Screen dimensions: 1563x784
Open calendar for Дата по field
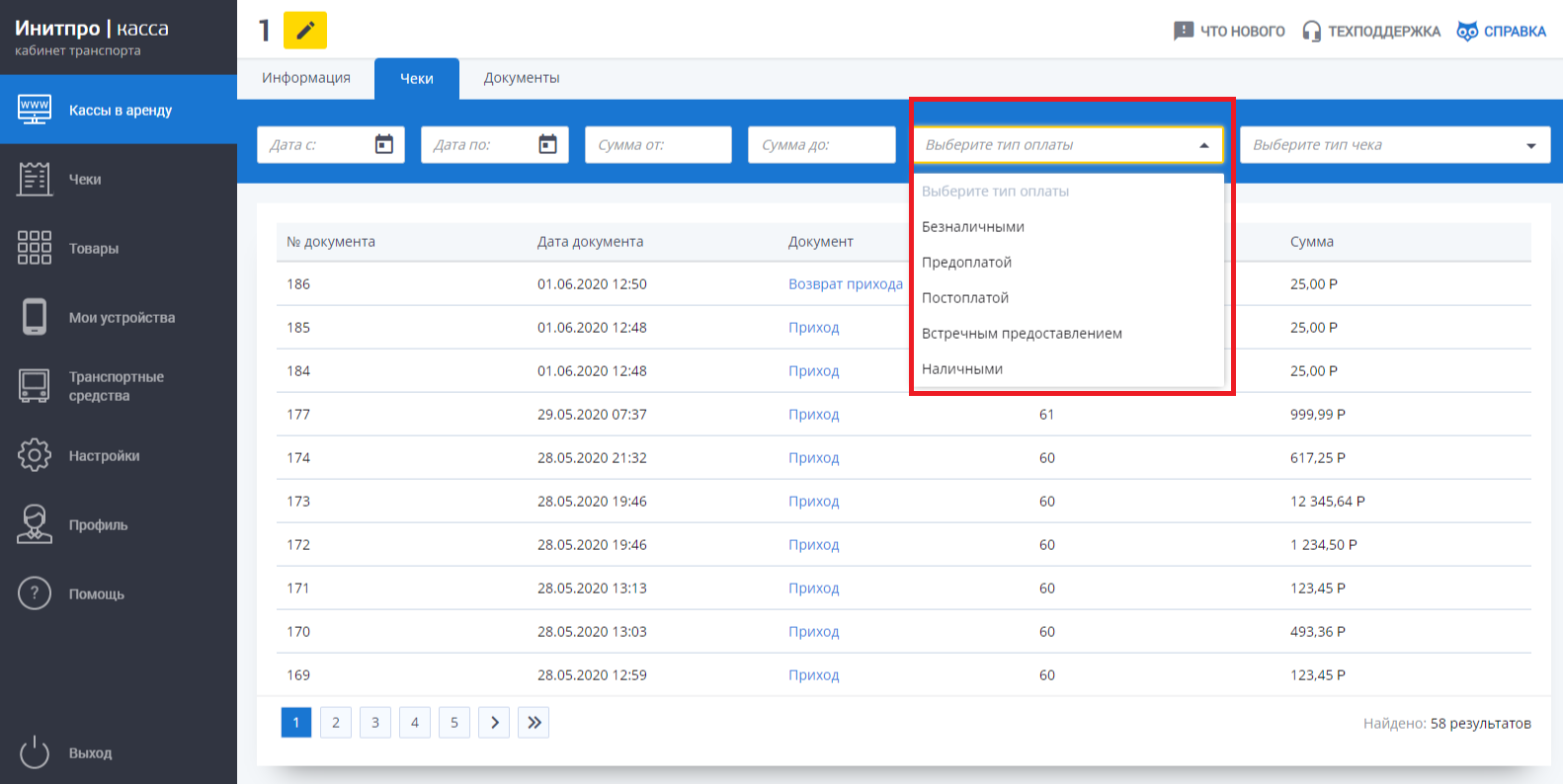(548, 144)
